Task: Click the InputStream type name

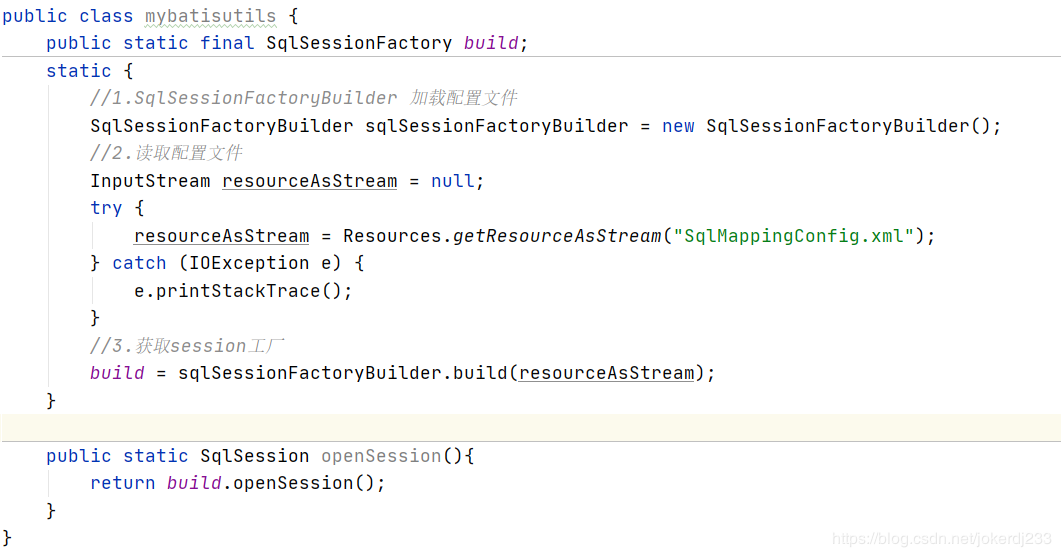Action: click(x=150, y=181)
